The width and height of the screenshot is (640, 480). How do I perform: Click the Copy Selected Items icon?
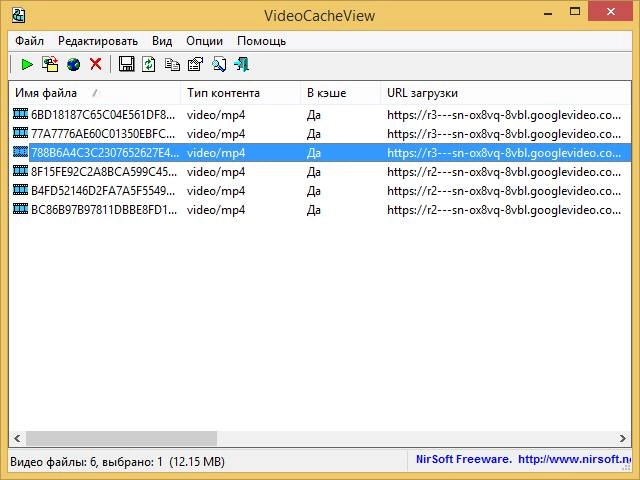[x=172, y=64]
